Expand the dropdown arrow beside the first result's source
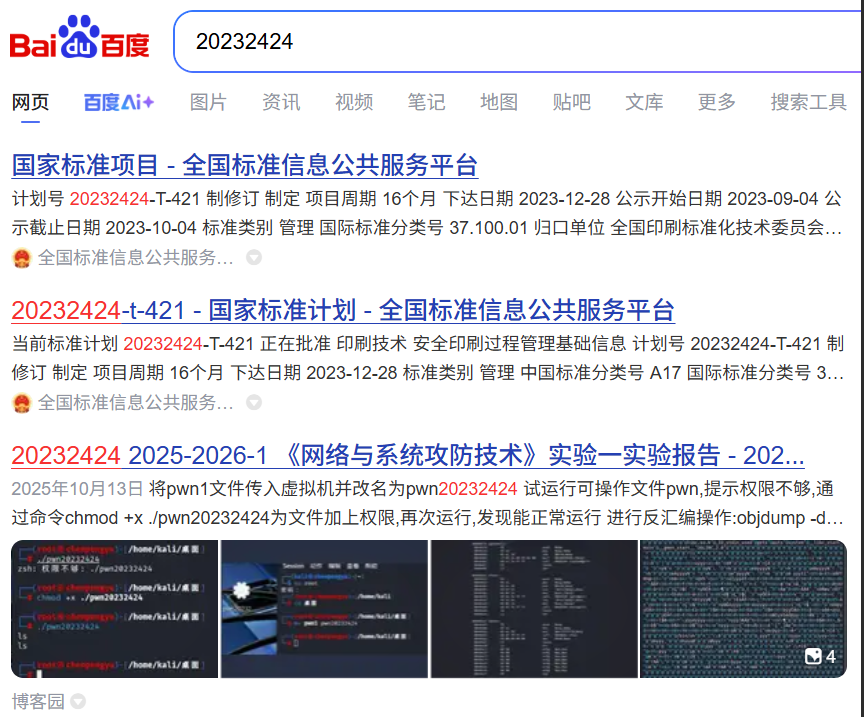Viewport: 864px width, 717px height. [253, 257]
